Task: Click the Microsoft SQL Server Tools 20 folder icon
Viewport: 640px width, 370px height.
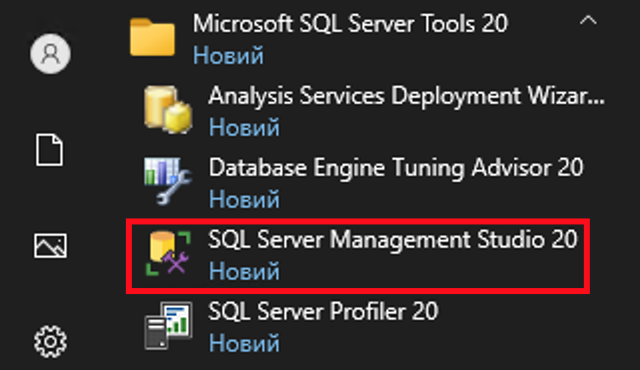Action: [153, 38]
